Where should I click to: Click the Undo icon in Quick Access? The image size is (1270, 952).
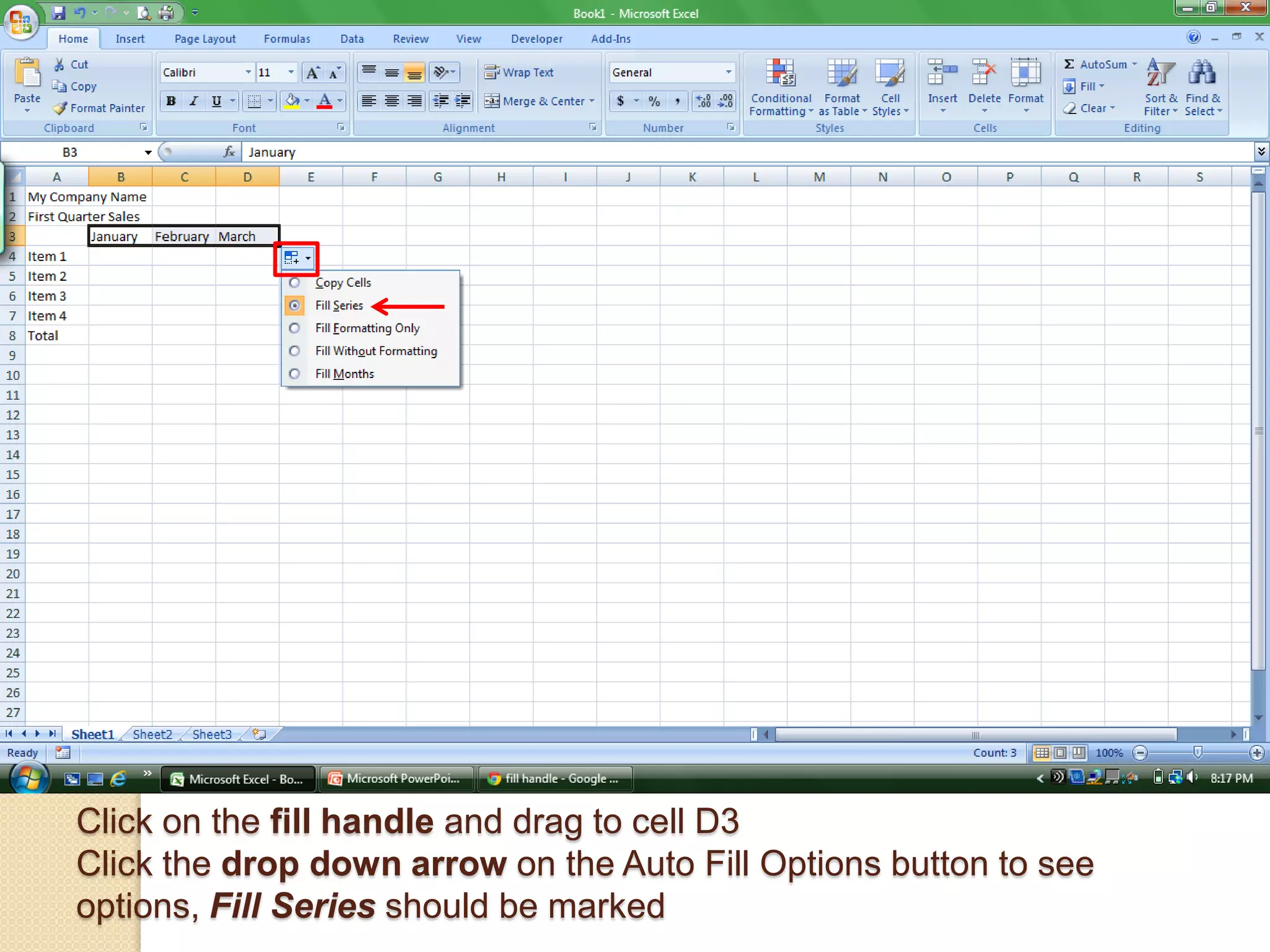80,12
